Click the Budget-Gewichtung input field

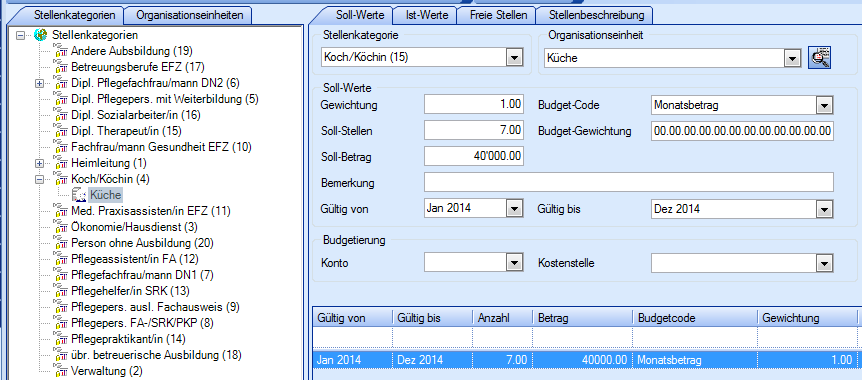743,131
